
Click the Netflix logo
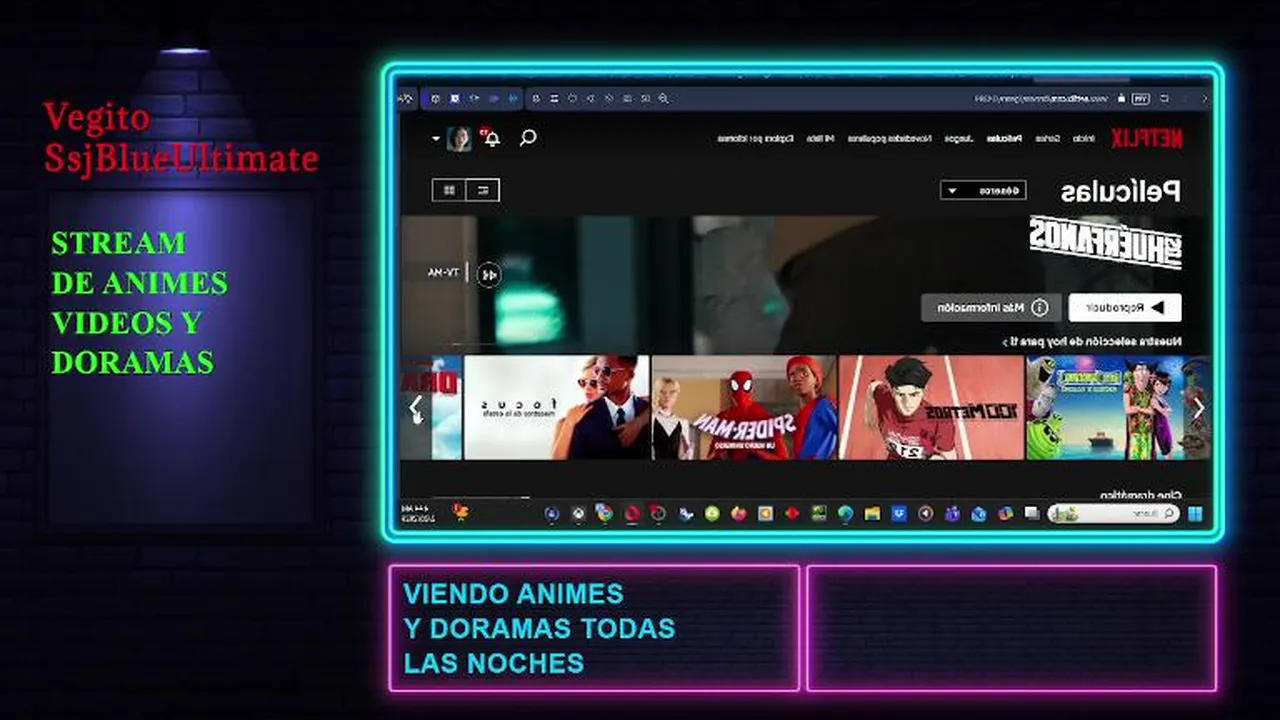1146,138
